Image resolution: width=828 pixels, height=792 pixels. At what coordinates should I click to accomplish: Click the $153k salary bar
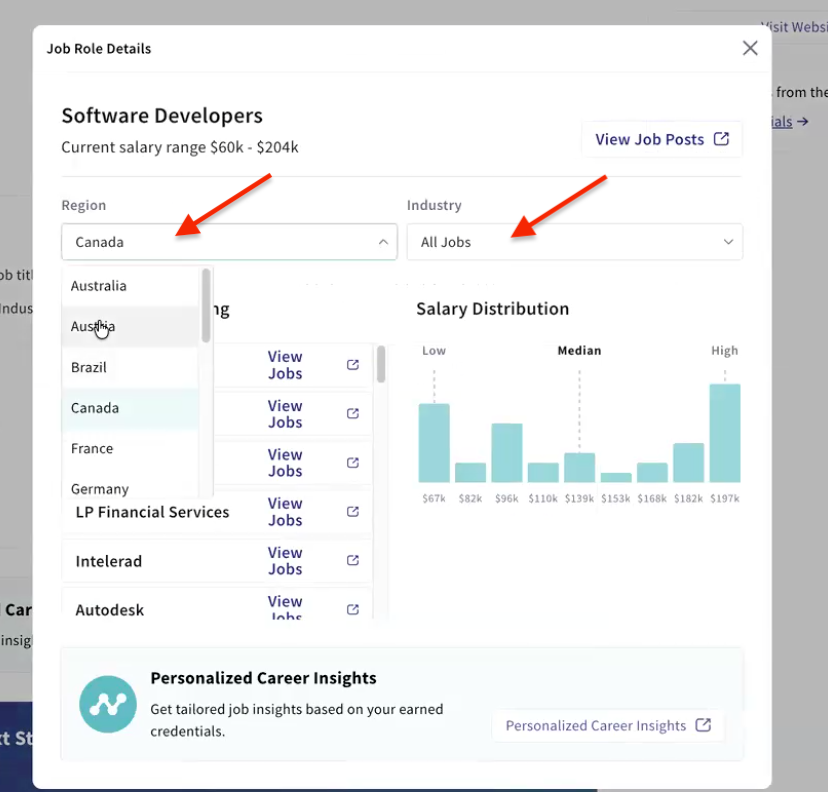[616, 477]
